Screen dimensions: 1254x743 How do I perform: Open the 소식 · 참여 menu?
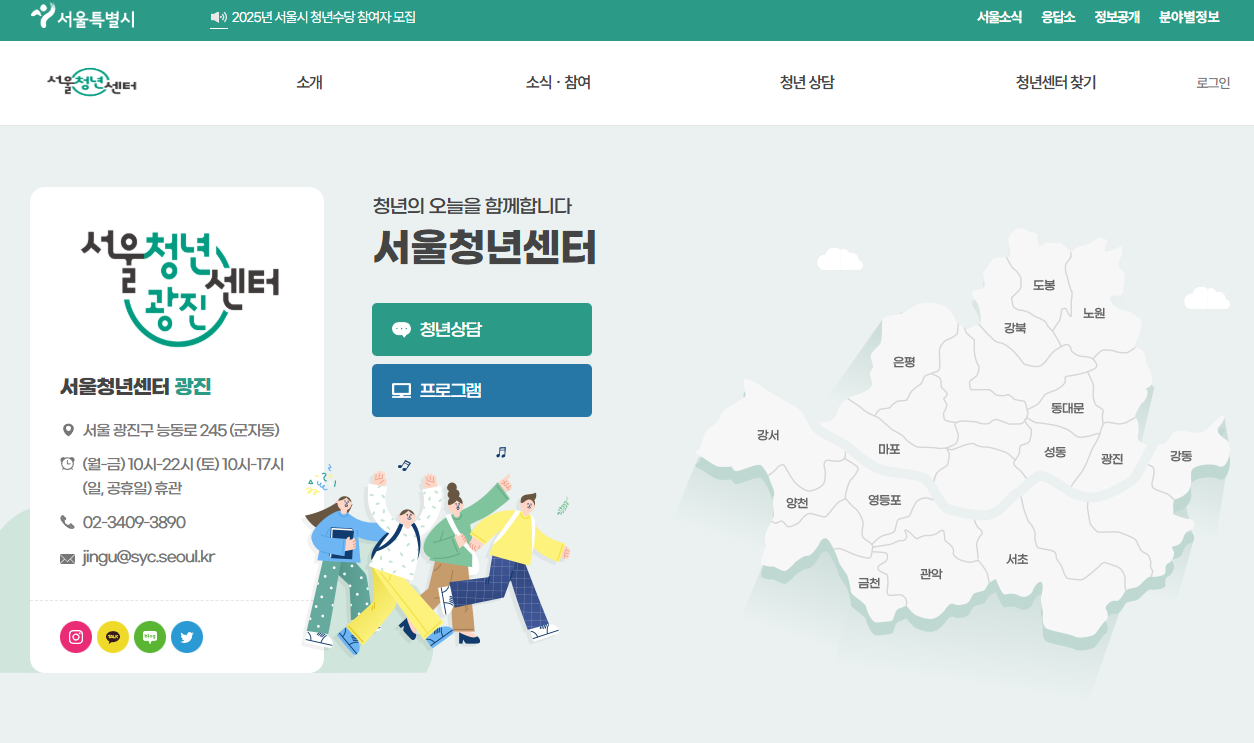pos(558,83)
